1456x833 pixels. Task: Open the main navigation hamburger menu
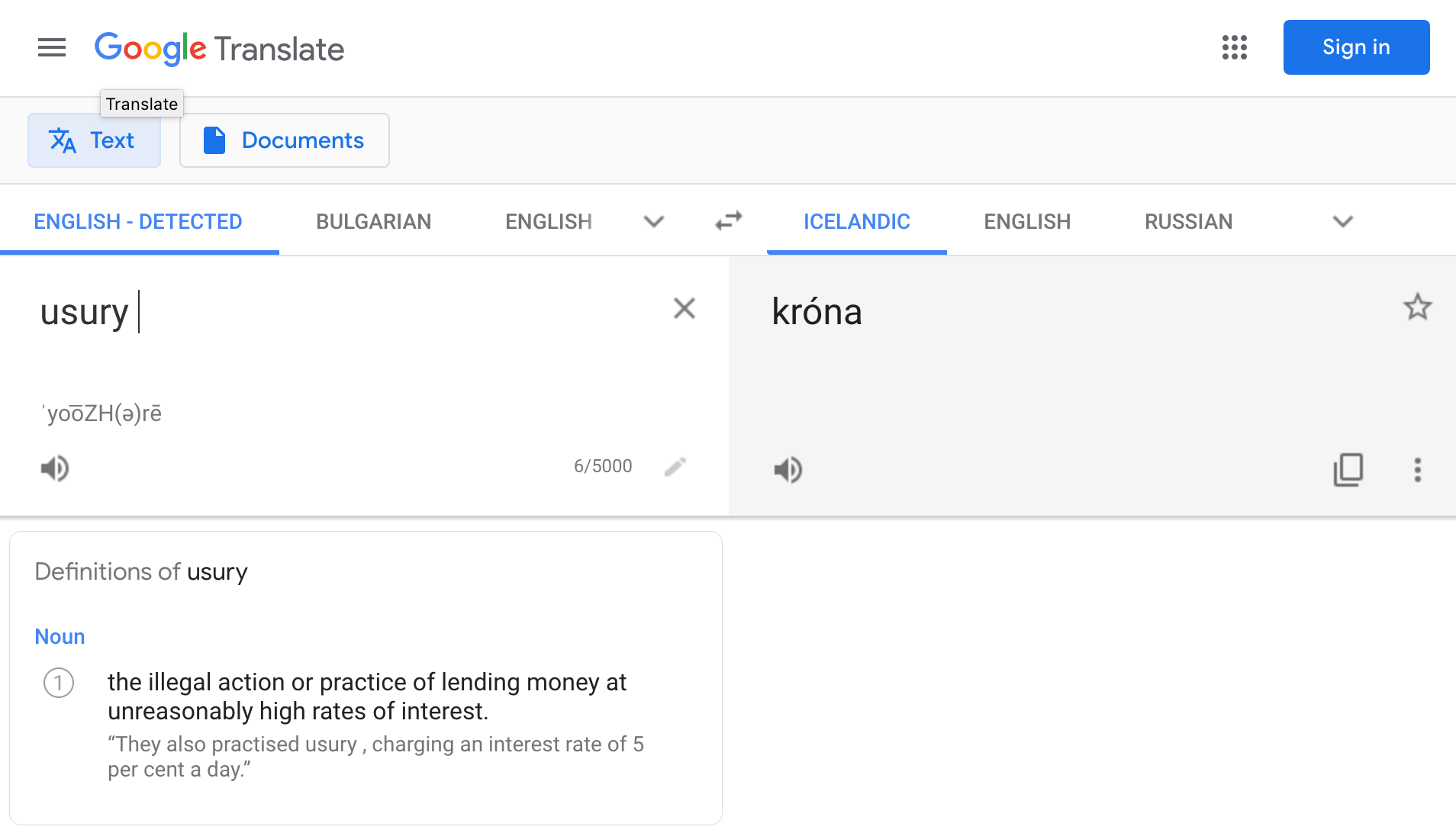coord(51,47)
